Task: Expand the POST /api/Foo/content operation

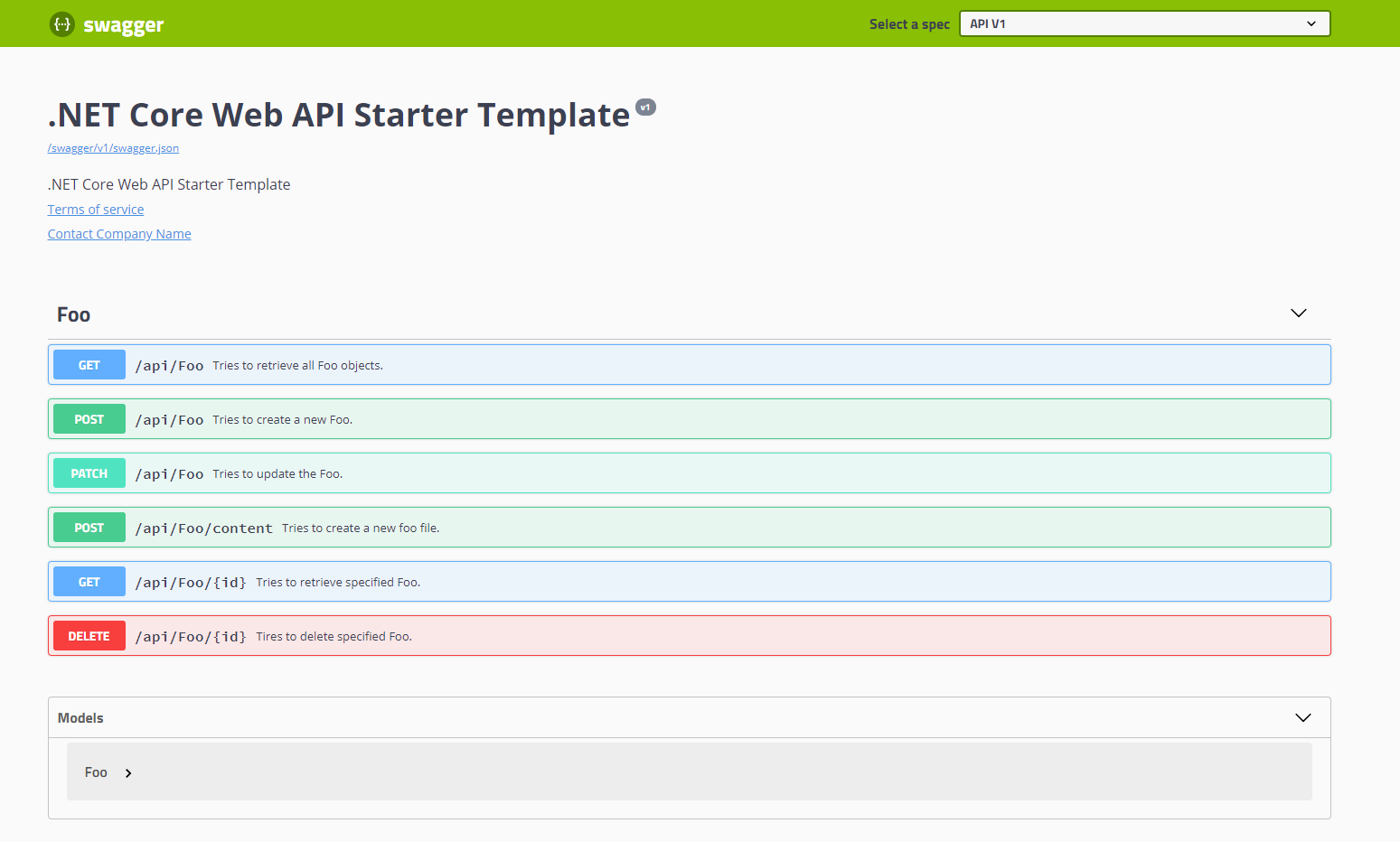Action: click(203, 529)
